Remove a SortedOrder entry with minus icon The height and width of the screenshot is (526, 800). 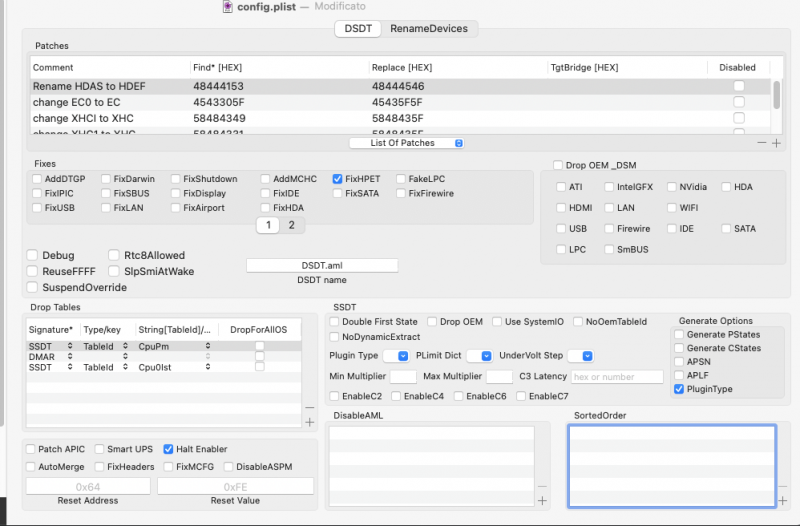(x=784, y=487)
